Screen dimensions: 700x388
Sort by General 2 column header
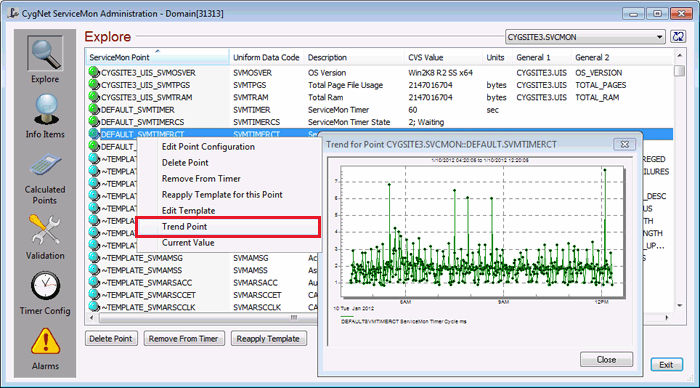click(x=621, y=57)
